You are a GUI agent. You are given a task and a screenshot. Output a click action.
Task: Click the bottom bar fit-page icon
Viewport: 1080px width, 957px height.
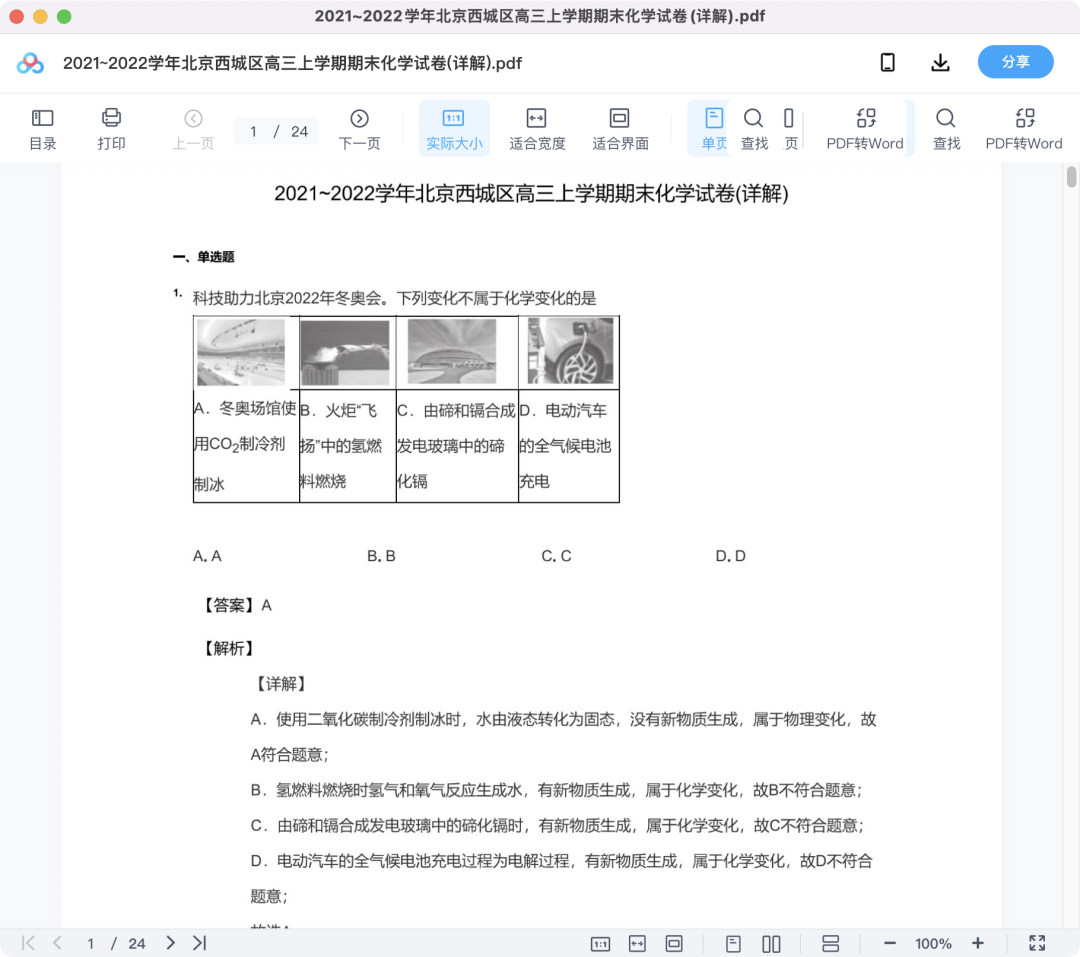(674, 943)
